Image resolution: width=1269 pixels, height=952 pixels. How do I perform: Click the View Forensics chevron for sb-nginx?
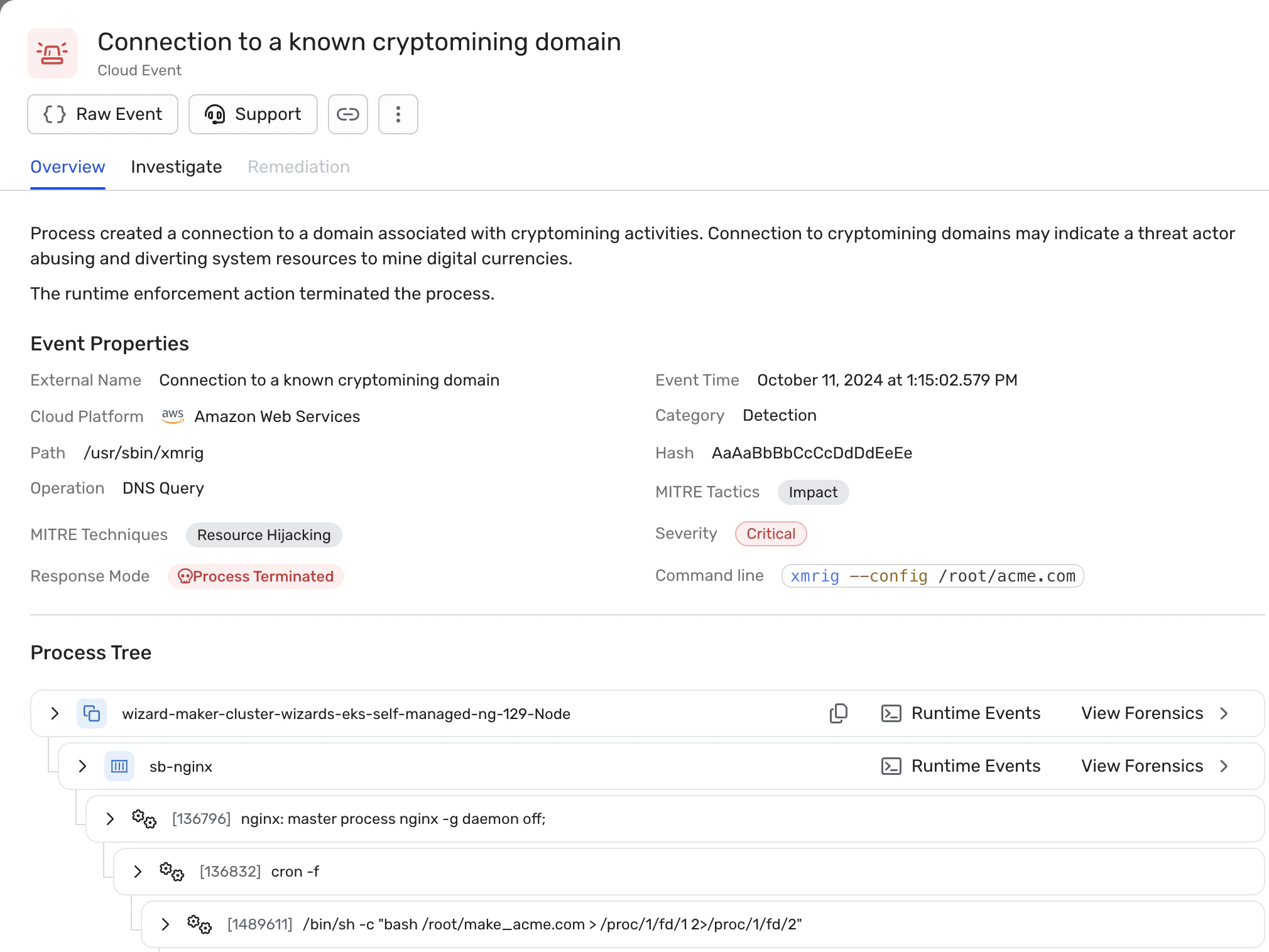pos(1224,766)
